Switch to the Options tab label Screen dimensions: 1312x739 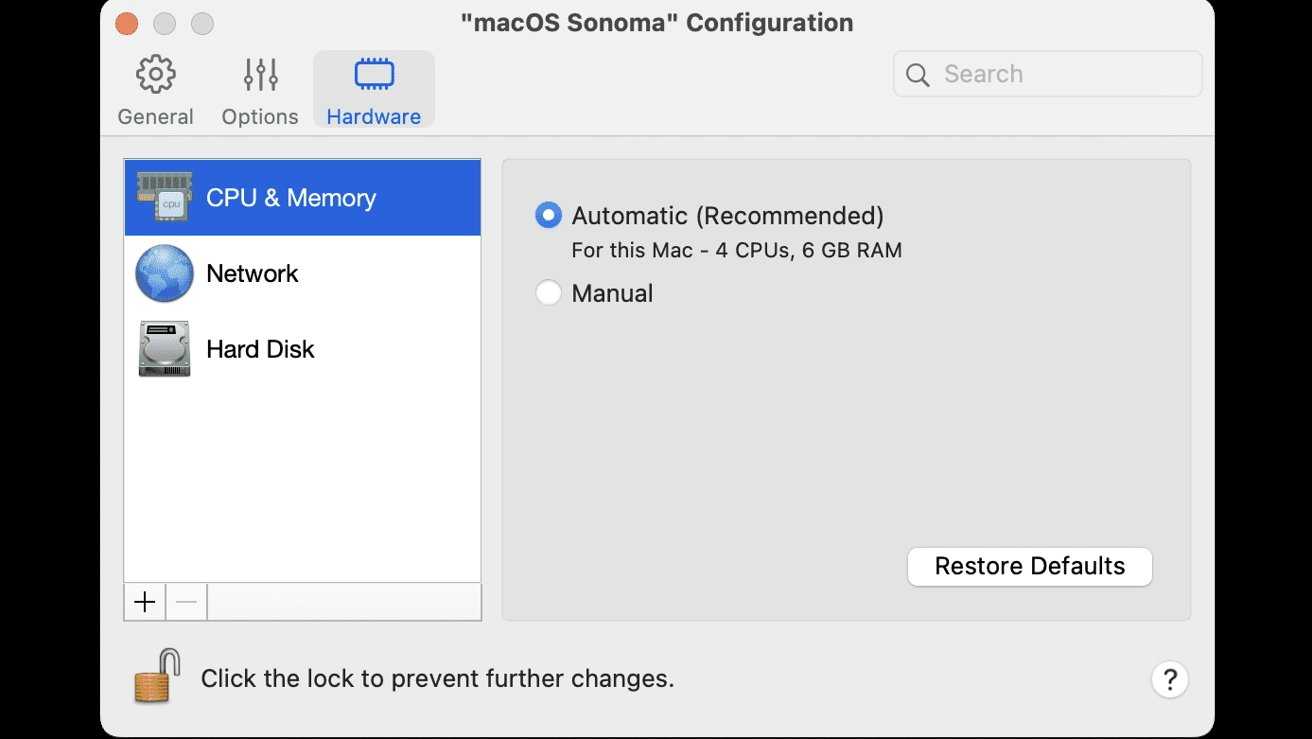pos(260,117)
